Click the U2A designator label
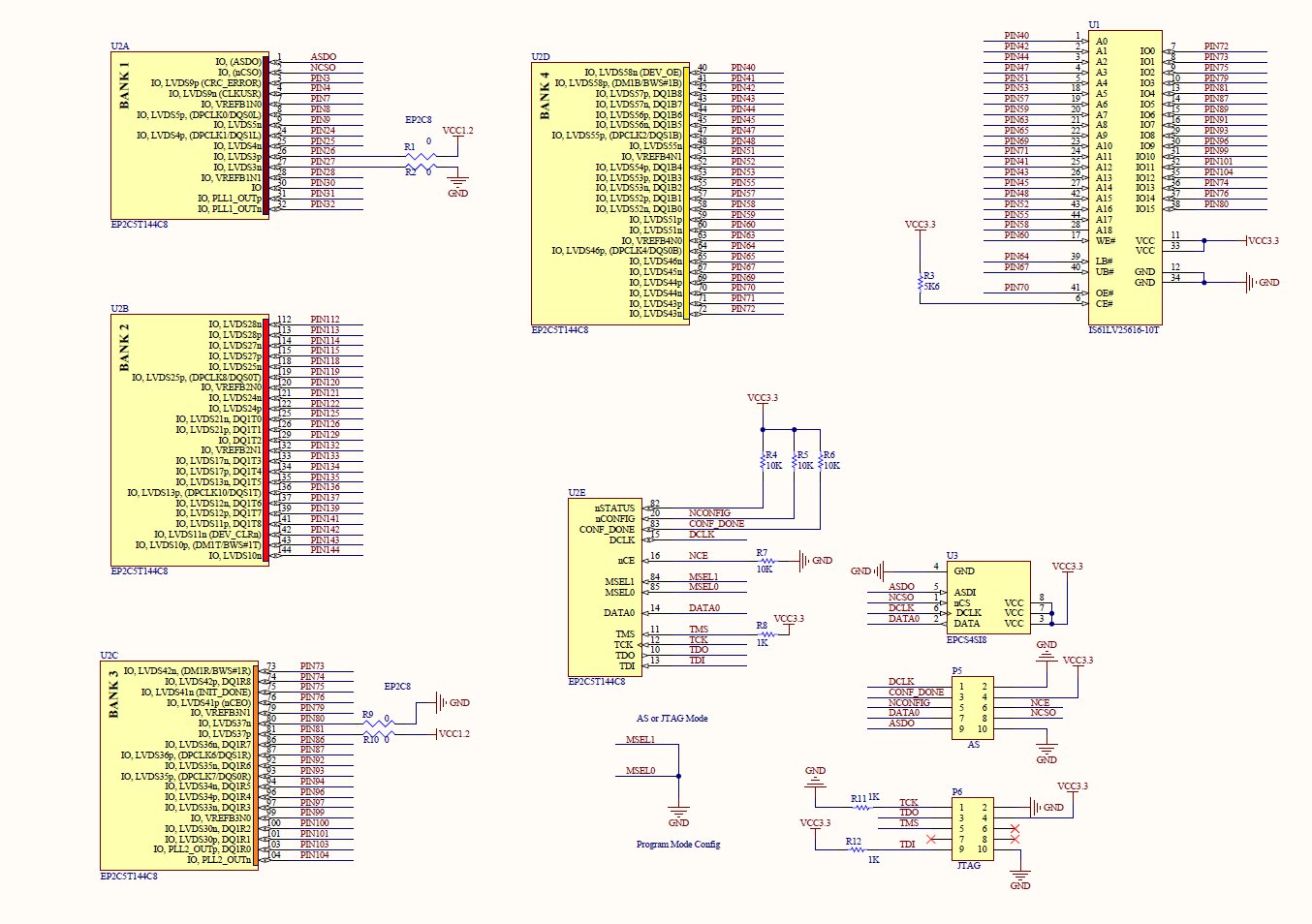 click(x=120, y=46)
